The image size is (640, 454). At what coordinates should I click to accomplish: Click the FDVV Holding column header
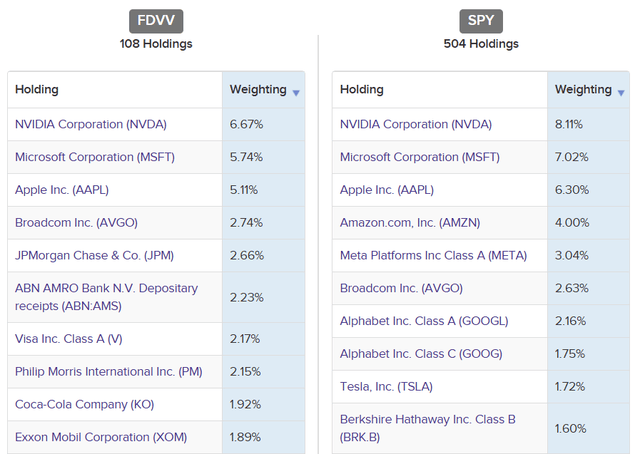pos(37,90)
